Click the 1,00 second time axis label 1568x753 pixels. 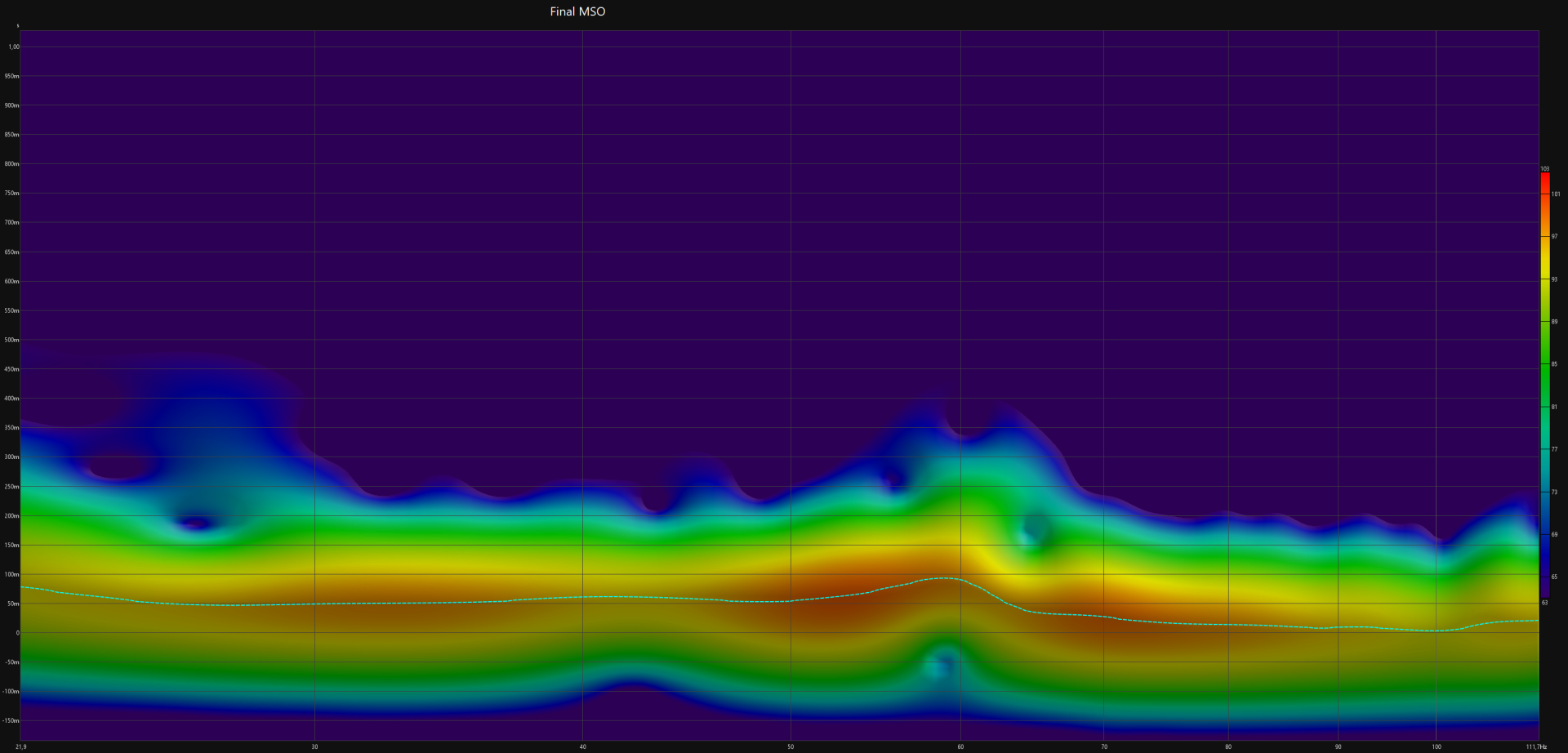tap(14, 47)
